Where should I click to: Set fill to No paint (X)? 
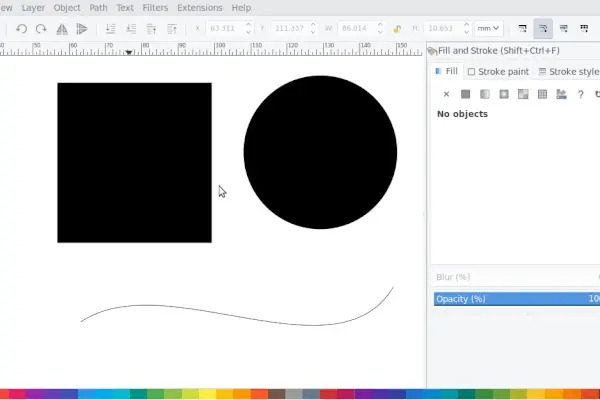[446, 94]
